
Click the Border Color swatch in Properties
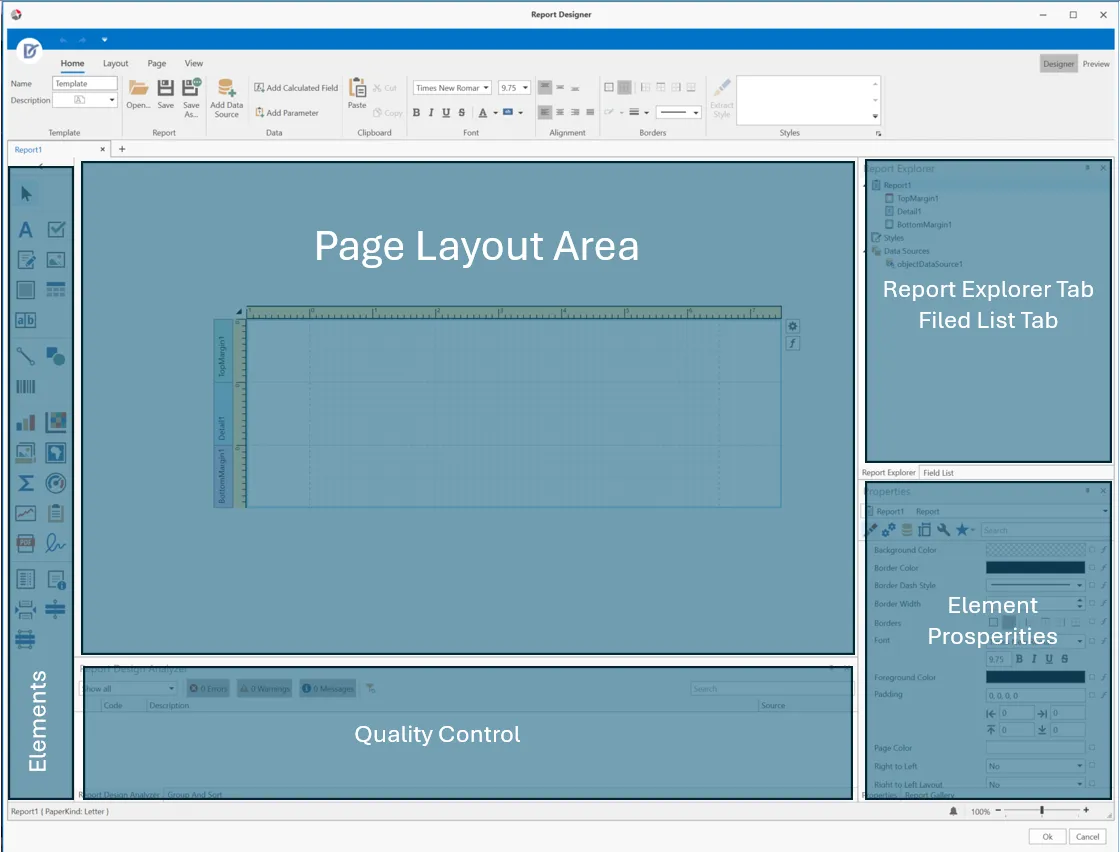[1035, 568]
